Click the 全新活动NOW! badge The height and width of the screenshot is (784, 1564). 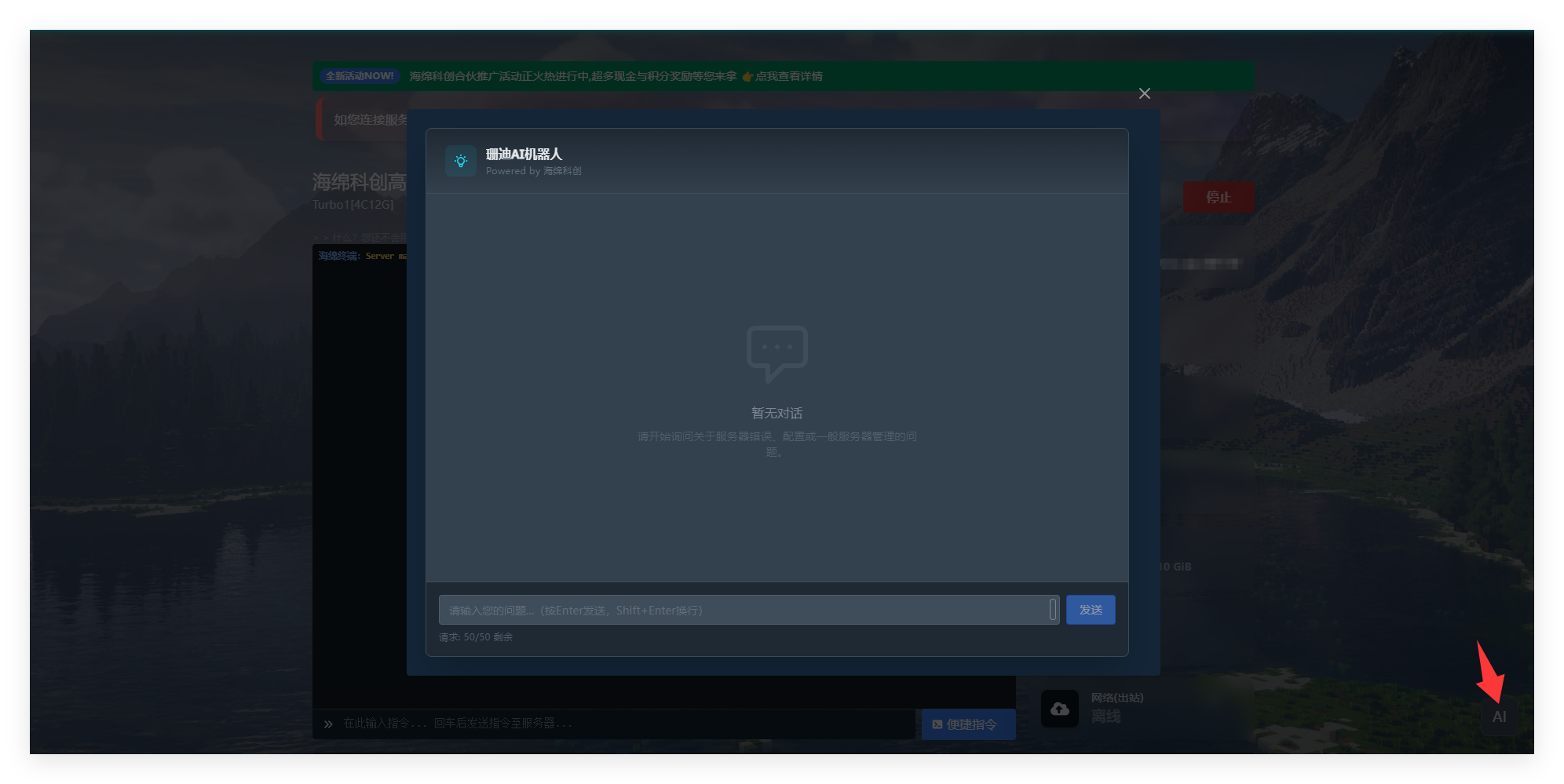coord(360,76)
